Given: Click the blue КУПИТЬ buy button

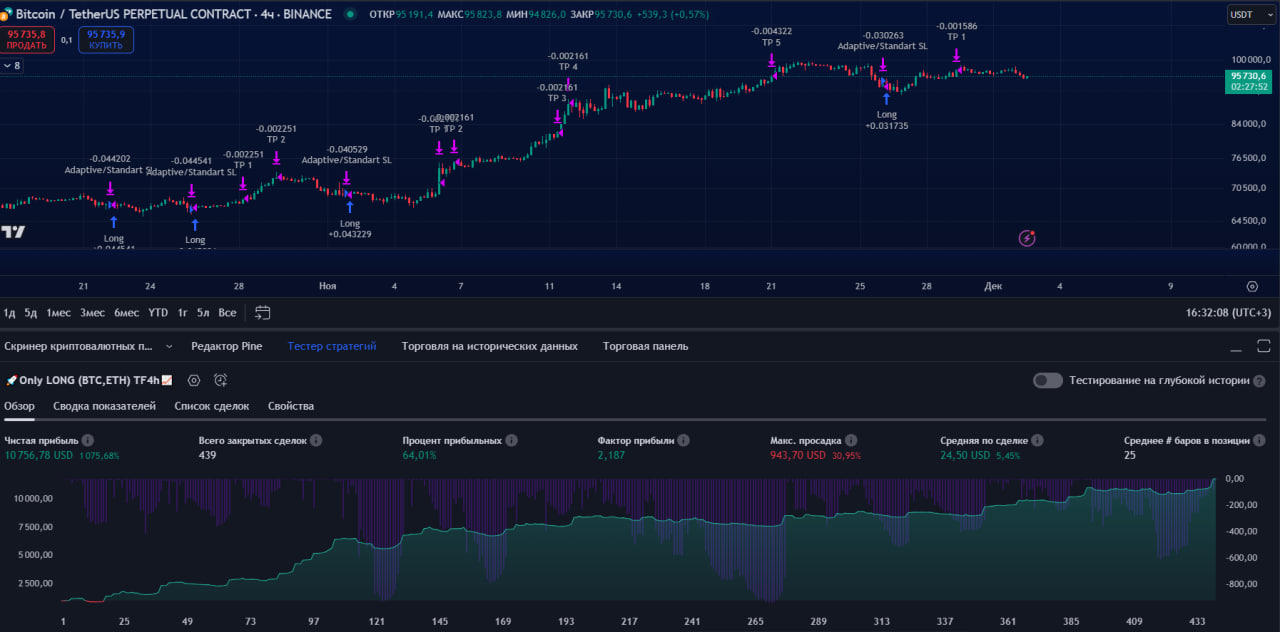Looking at the screenshot, I should point(106,39).
